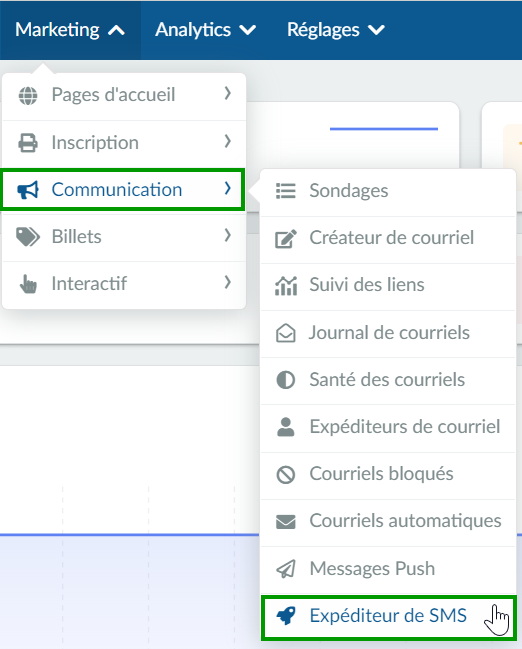
Task: Open Courriels automatiques menu item
Action: tap(388, 522)
